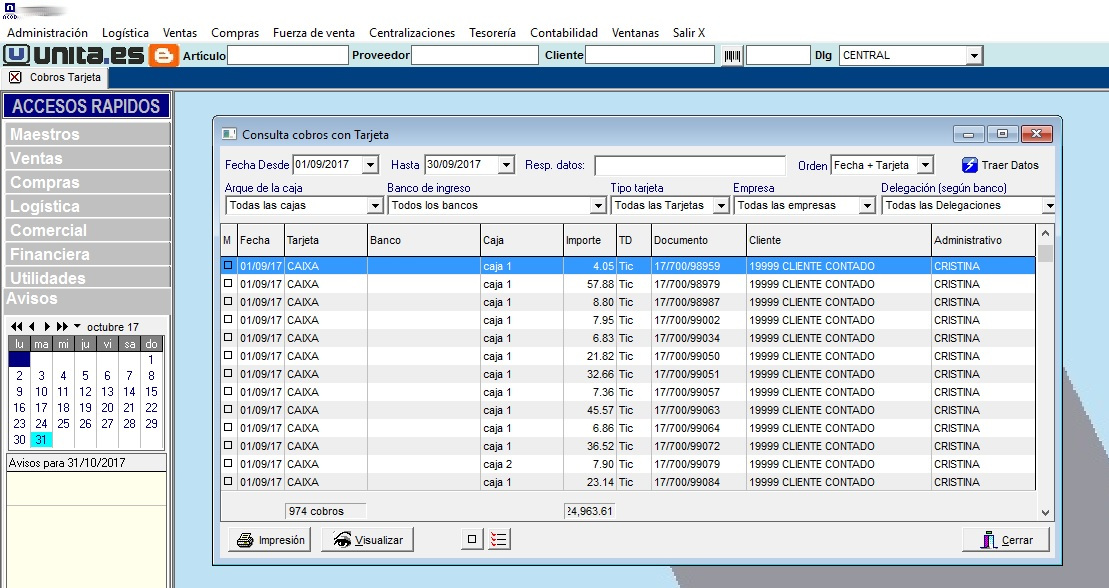Screen dimensions: 1109x588
Task: Open Maestros quick access section
Action: [x=87, y=134]
